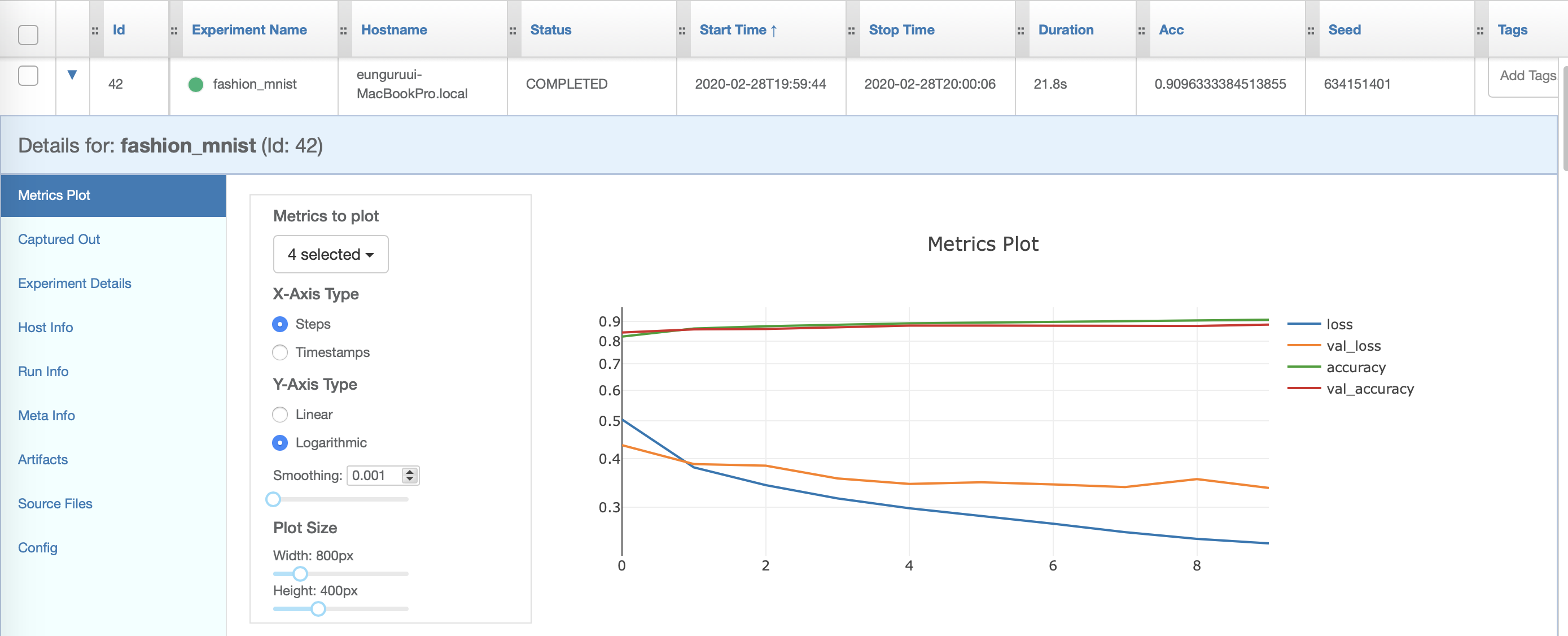This screenshot has height=636, width=1568.
Task: Select the Timestamps x-axis radio button
Action: pyautogui.click(x=280, y=352)
